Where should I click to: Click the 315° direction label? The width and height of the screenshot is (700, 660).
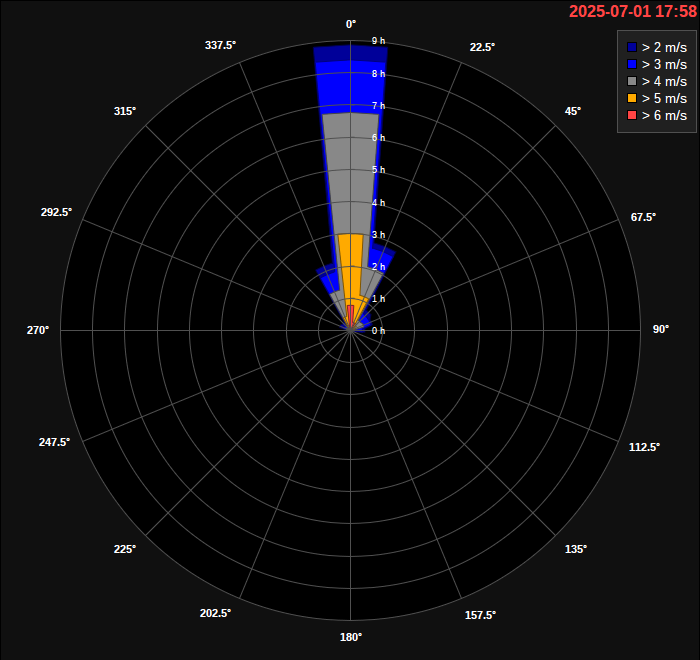[x=125, y=111]
